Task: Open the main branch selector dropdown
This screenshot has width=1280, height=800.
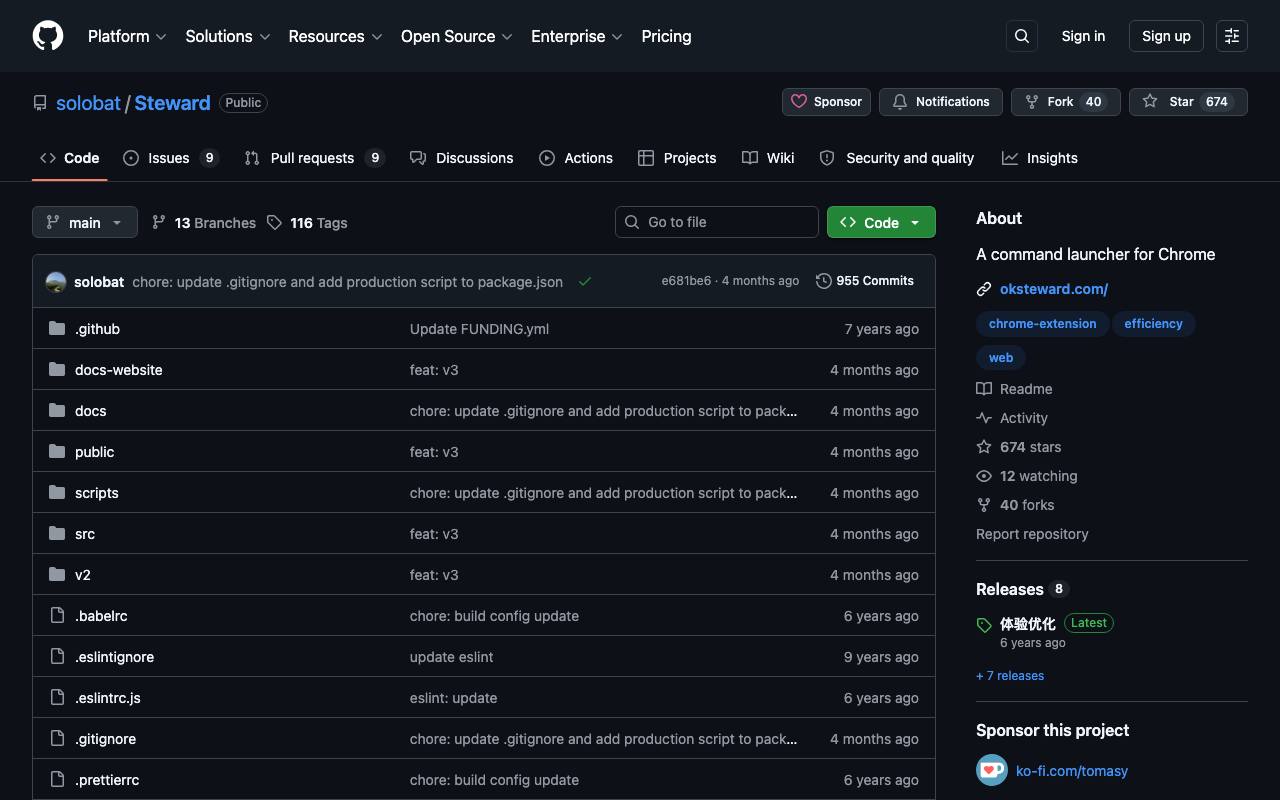Action: pos(85,222)
